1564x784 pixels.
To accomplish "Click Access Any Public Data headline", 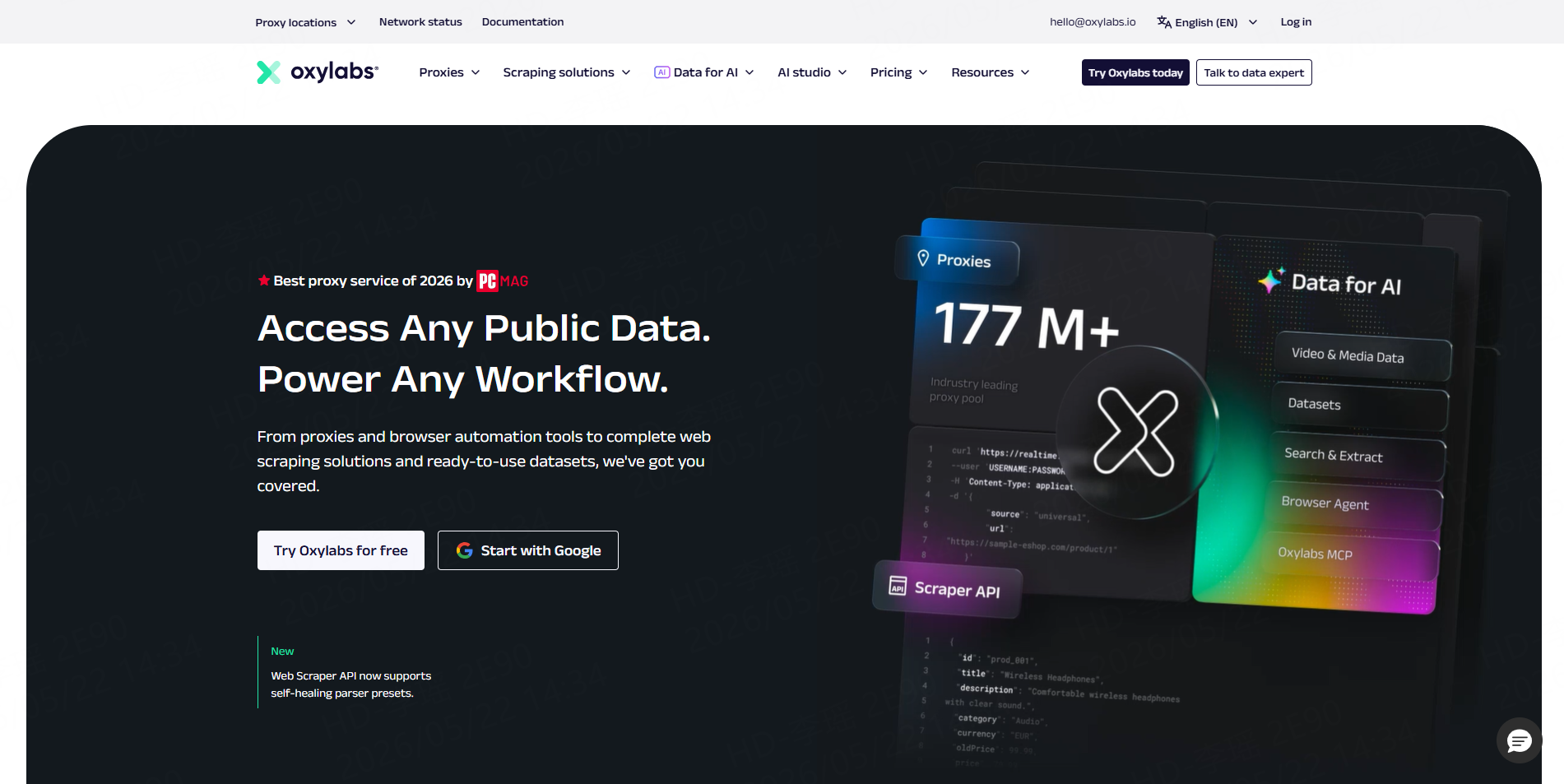I will pos(484,328).
